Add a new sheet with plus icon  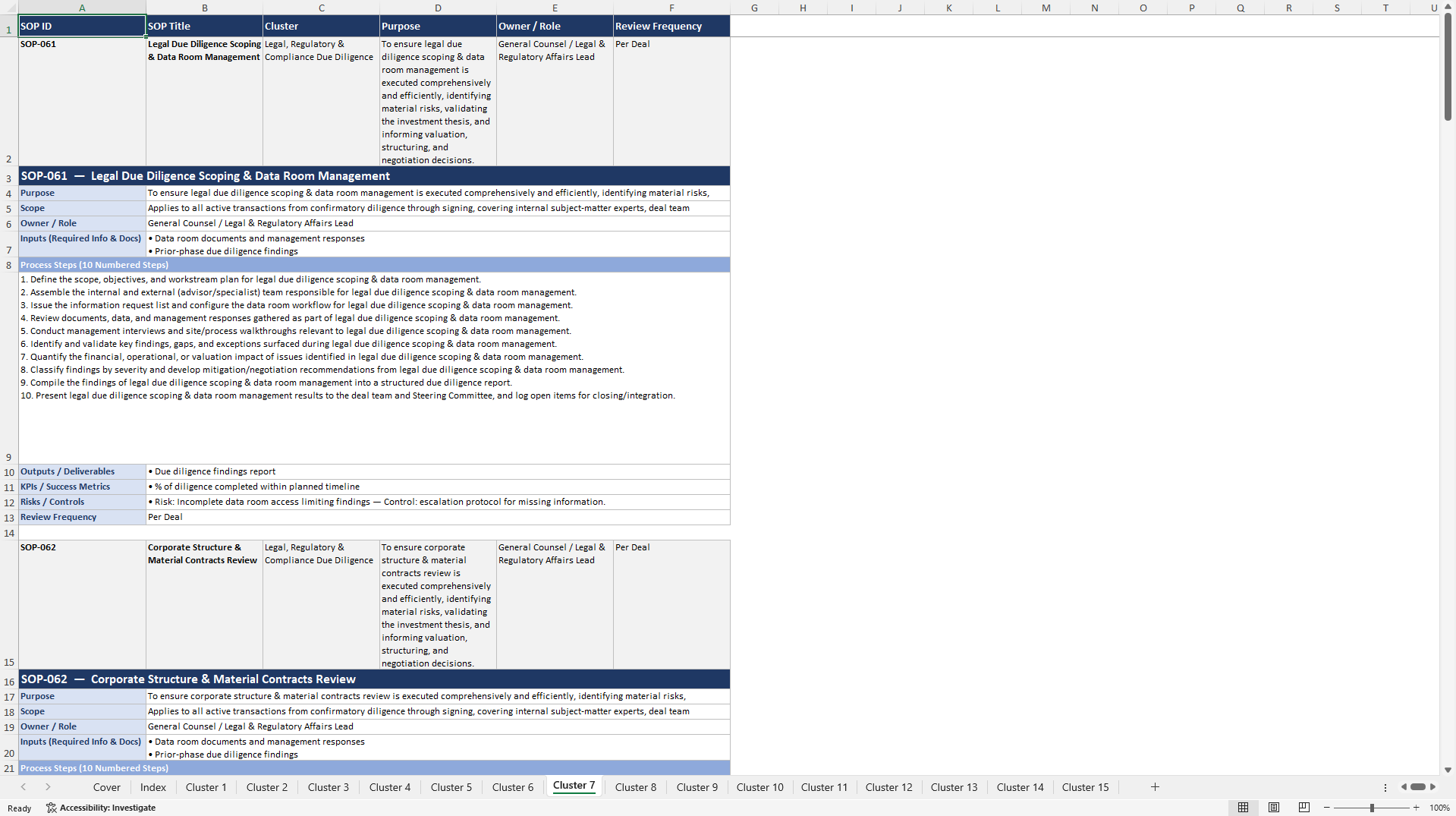coord(1155,787)
